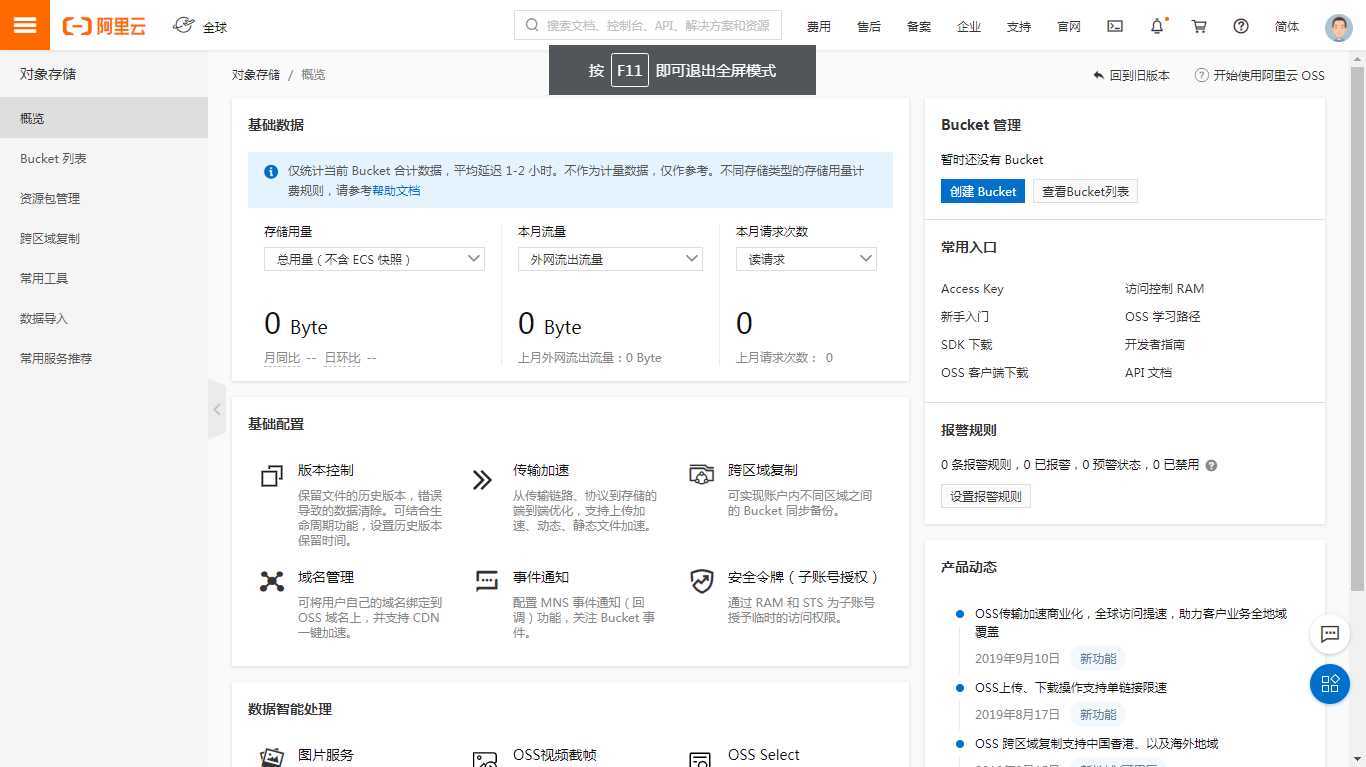
Task: Open the global region selector icon
Action: [x=184, y=25]
